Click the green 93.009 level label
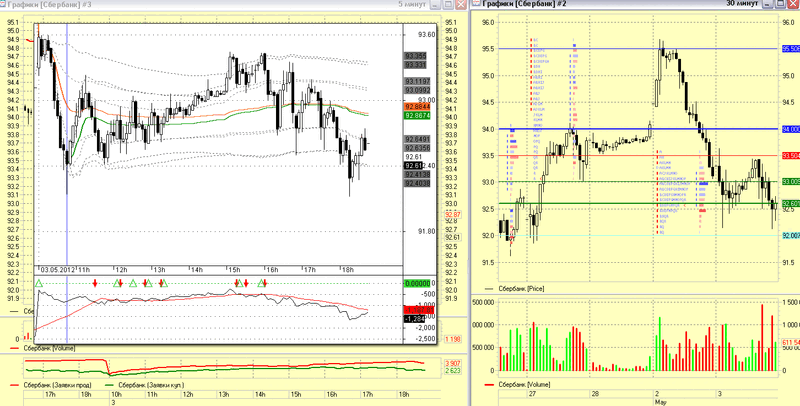The width and height of the screenshot is (800, 406). tap(791, 182)
